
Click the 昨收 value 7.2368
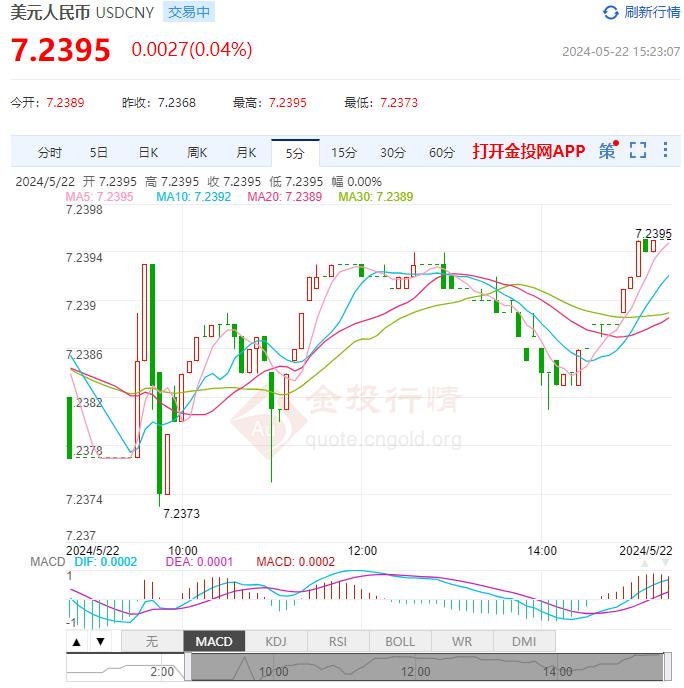177,103
